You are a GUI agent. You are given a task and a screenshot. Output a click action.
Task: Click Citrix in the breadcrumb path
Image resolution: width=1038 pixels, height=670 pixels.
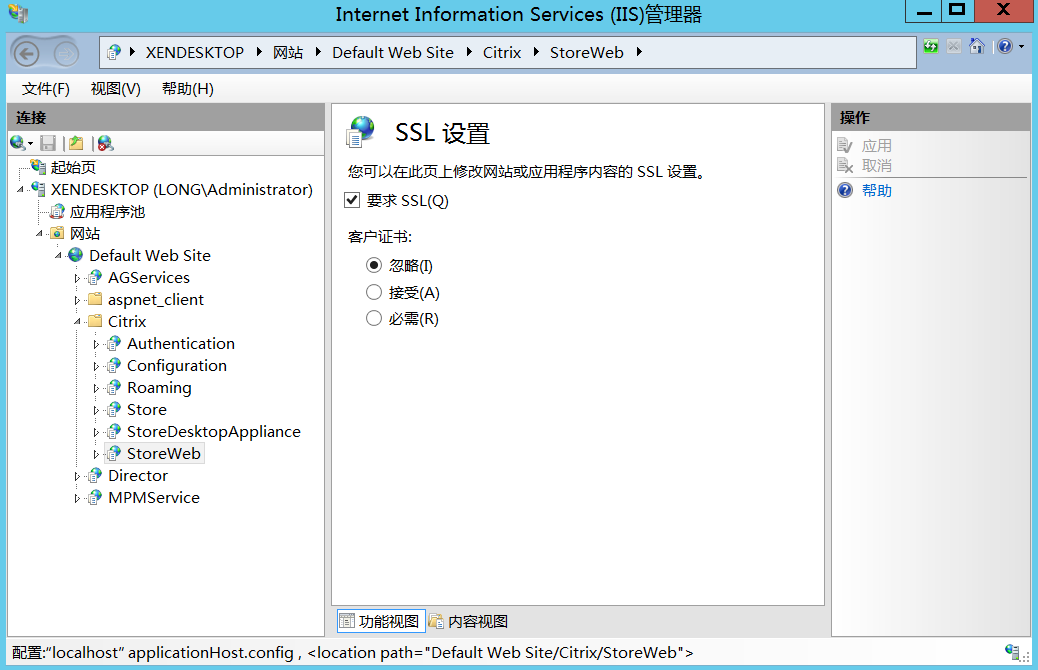pyautogui.click(x=502, y=52)
